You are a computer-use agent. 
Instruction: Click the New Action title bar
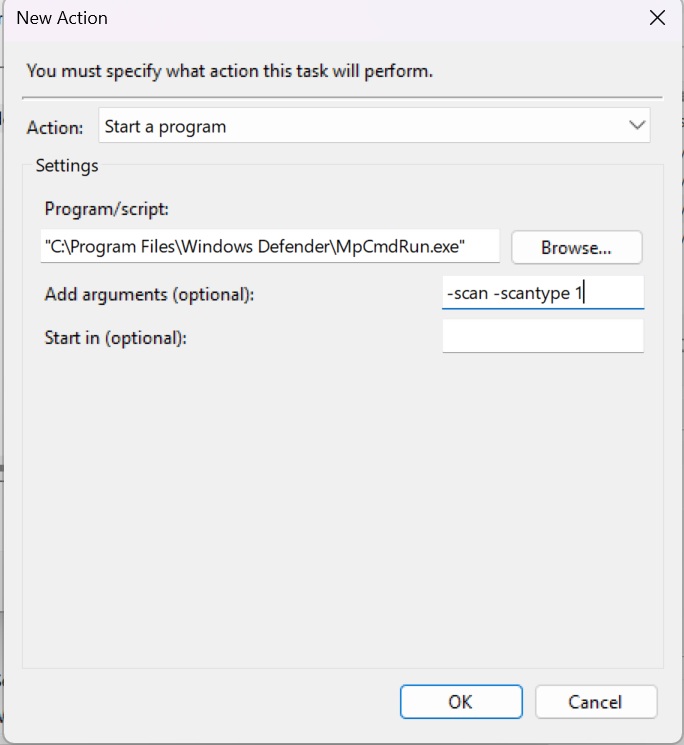300,18
